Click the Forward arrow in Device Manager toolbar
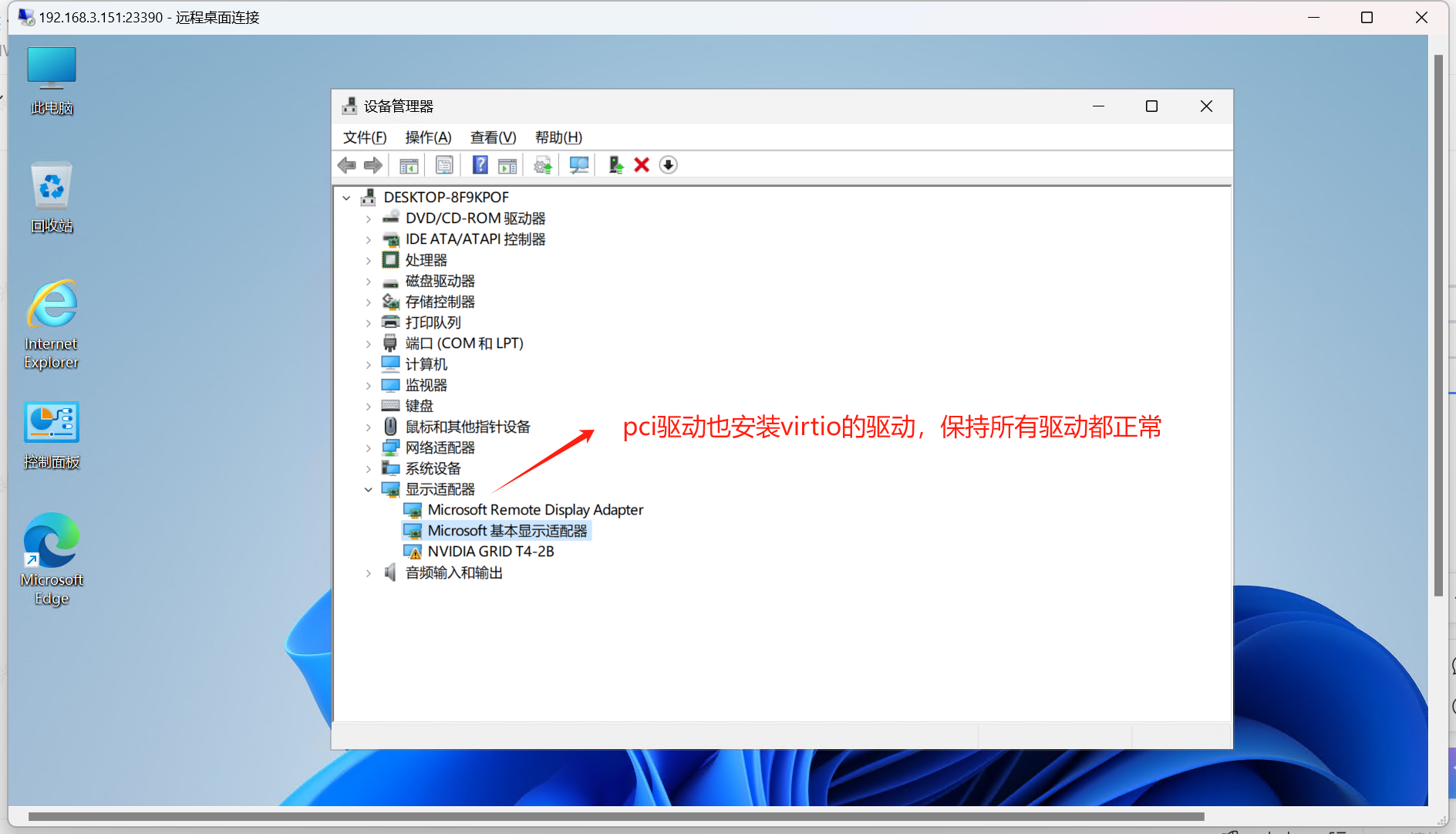The height and width of the screenshot is (834, 1456). 373,165
